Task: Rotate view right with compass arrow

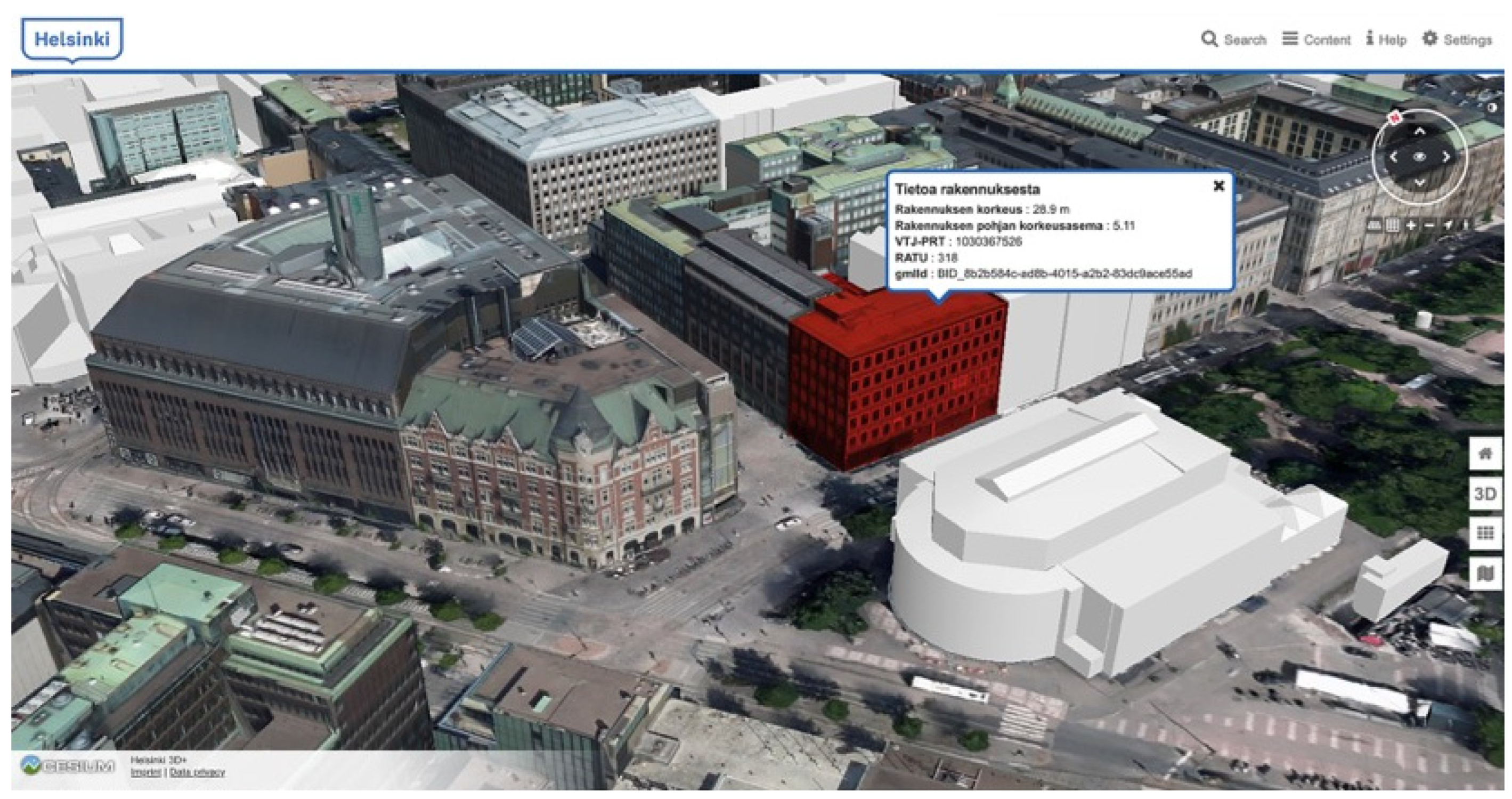Action: [1446, 157]
